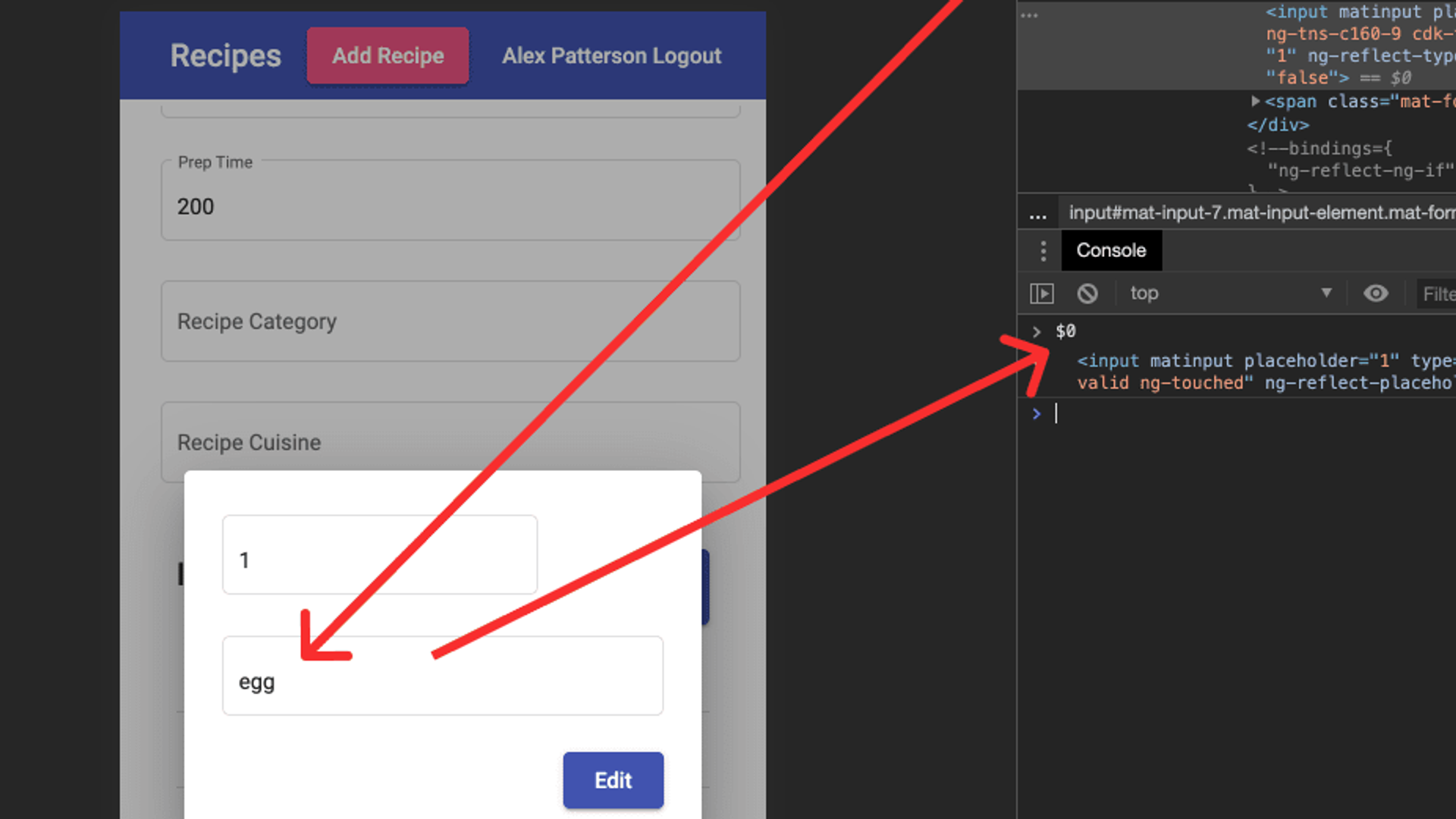Click the Recipes title in header
The width and height of the screenshot is (1456, 819).
[x=225, y=56]
